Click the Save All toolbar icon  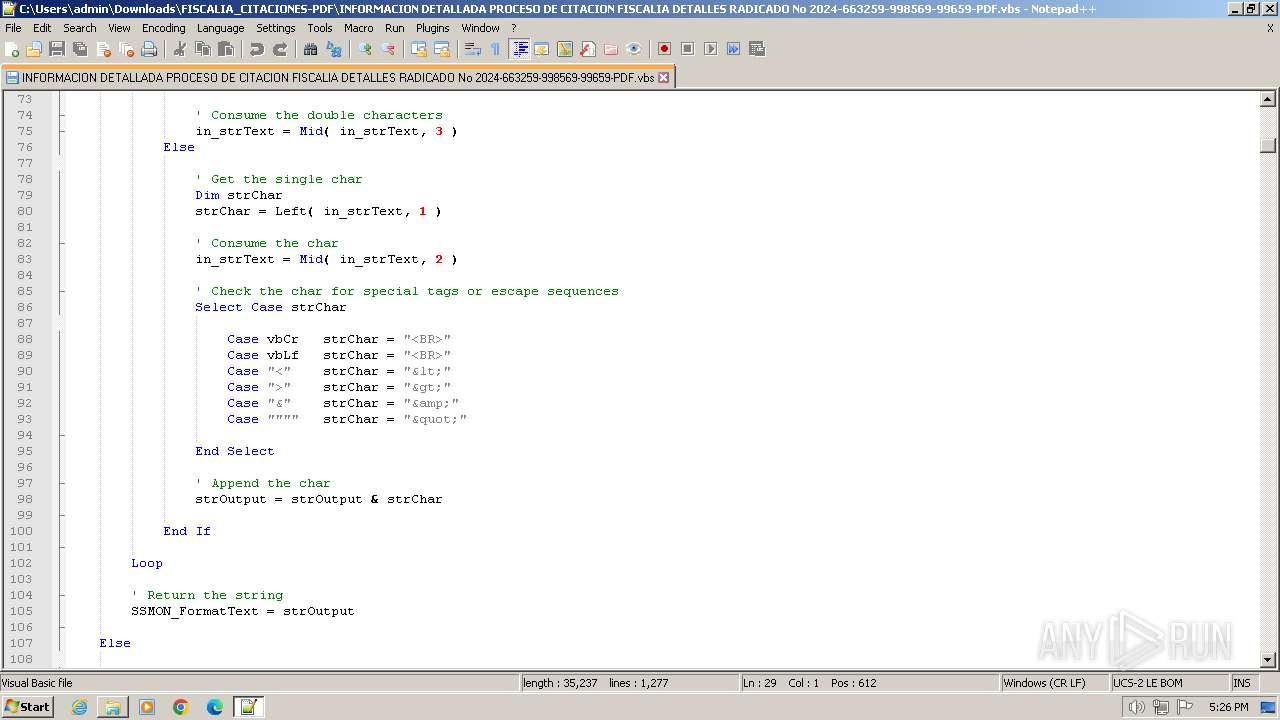pyautogui.click(x=80, y=49)
